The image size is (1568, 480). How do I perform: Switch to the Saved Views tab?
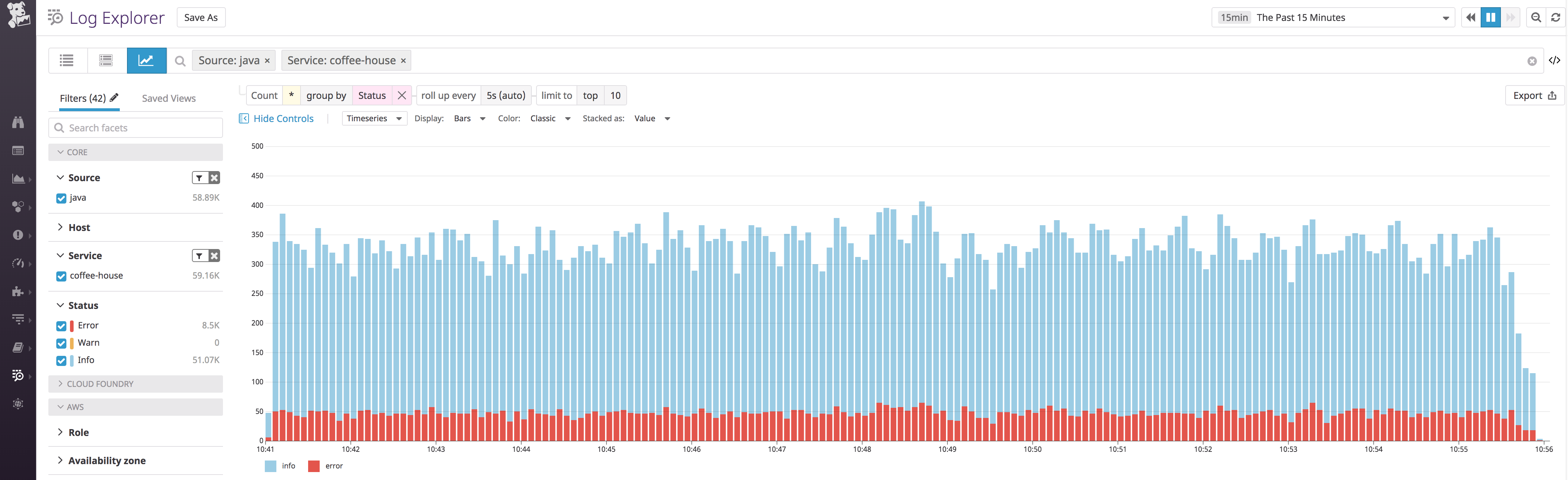[x=168, y=98]
